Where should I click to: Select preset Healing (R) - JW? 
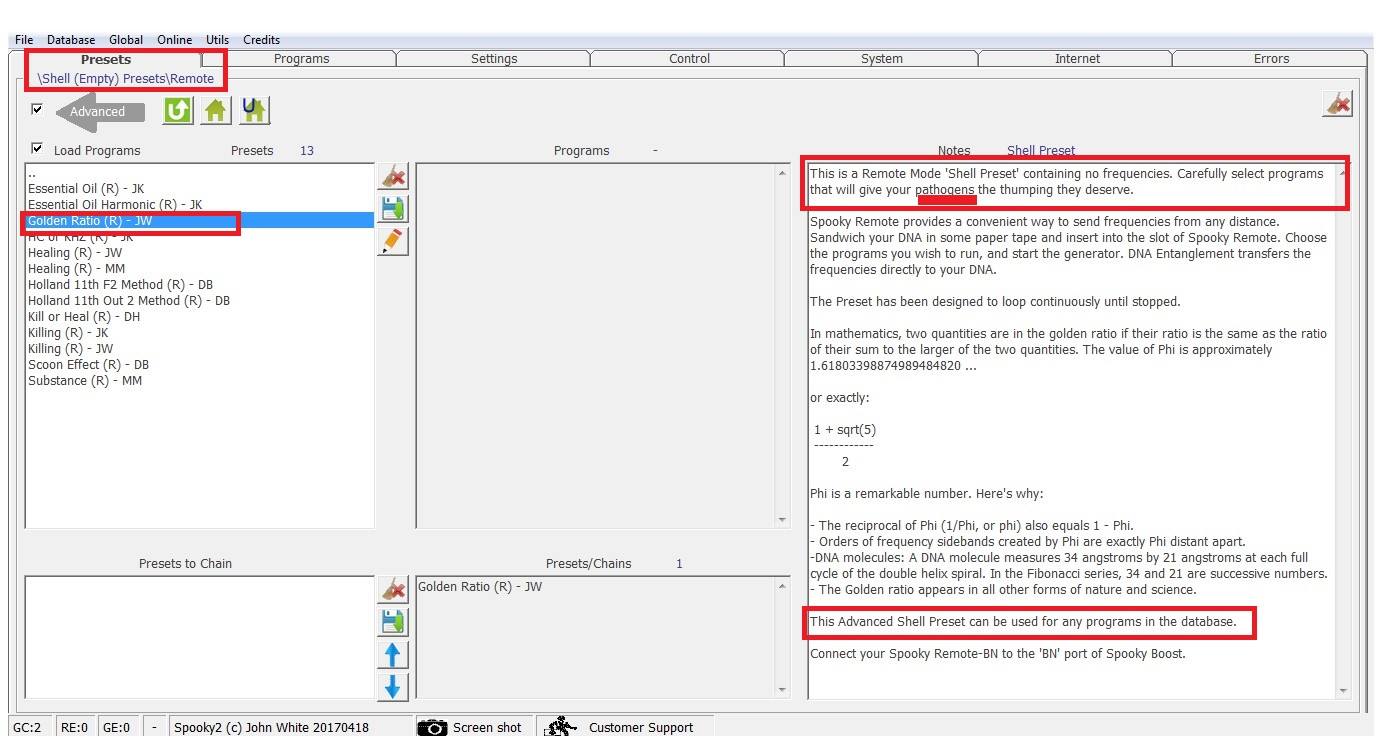point(200,252)
